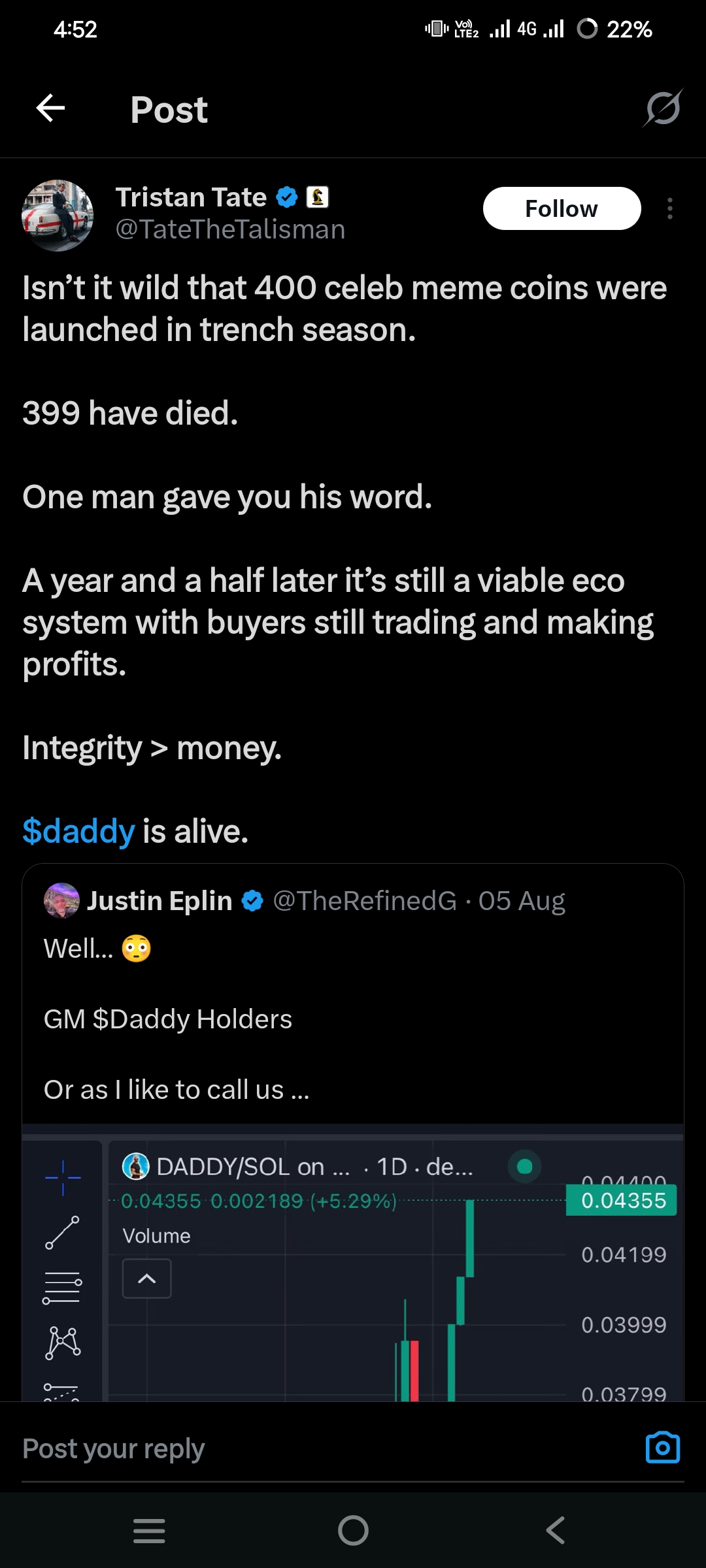
Task: Select the horizontal lines chart tool
Action: pyautogui.click(x=62, y=1288)
